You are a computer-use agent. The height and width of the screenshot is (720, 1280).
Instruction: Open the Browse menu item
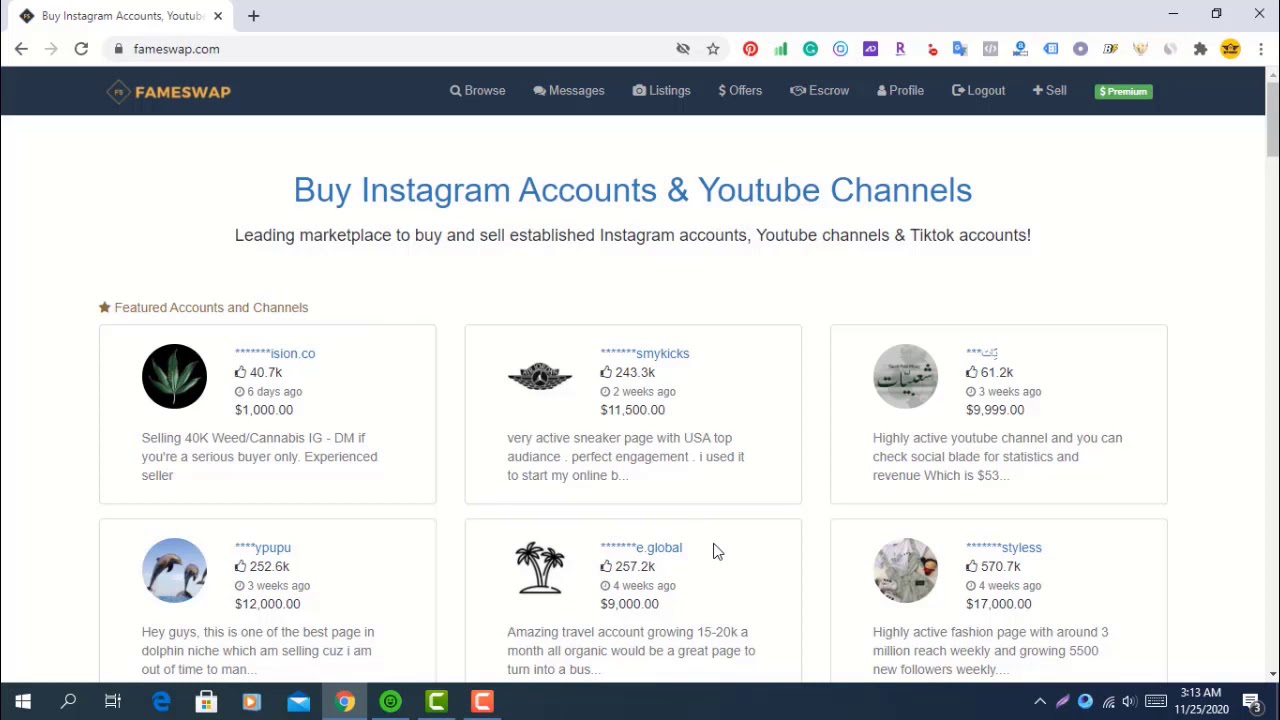click(478, 90)
